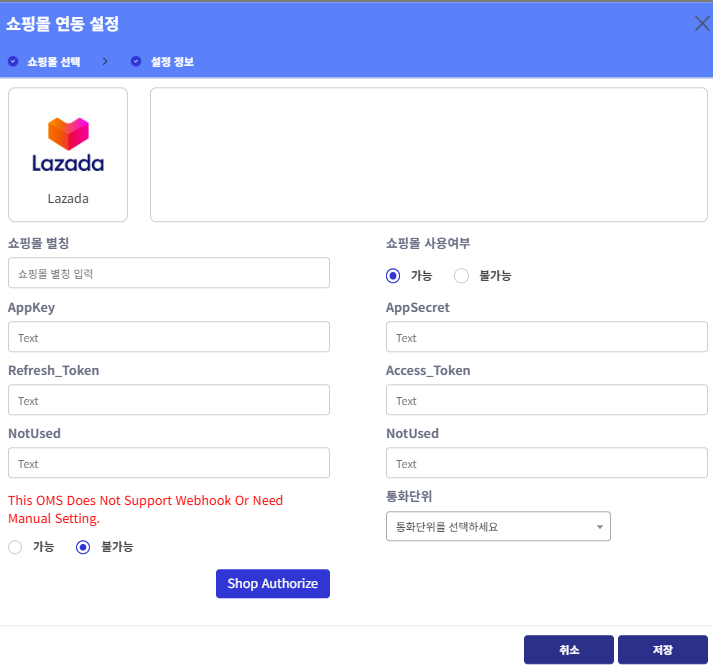Click the AppSecret text field
The height and width of the screenshot is (671, 713).
click(x=546, y=337)
